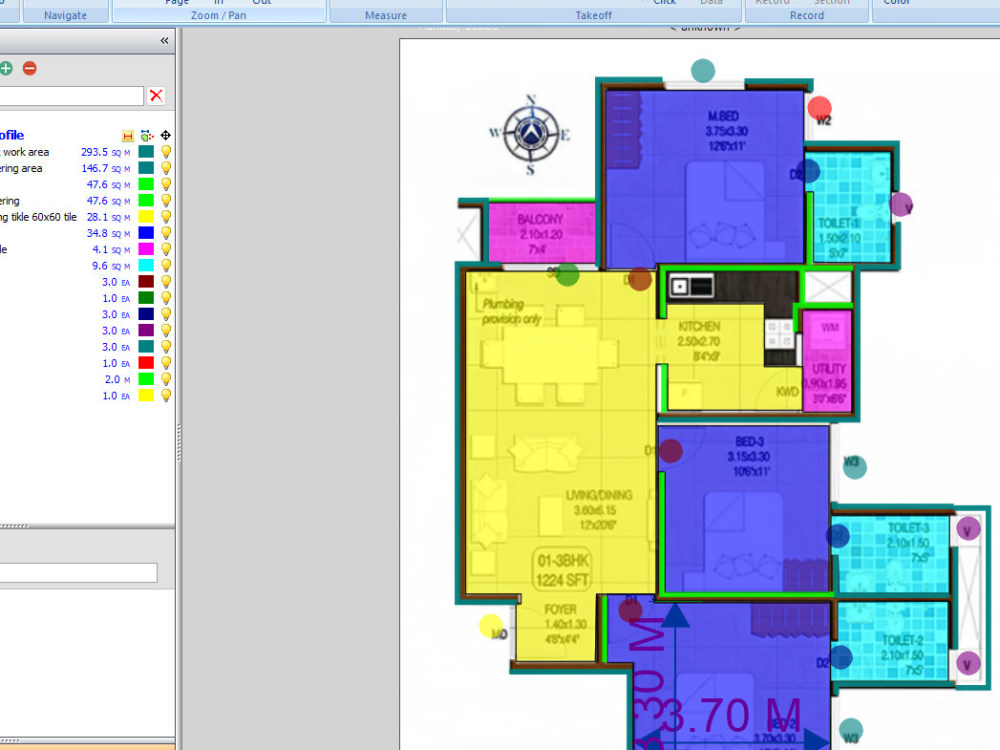1000x750 pixels.
Task: Select magenta Utility area takeoff
Action: [x=827, y=360]
